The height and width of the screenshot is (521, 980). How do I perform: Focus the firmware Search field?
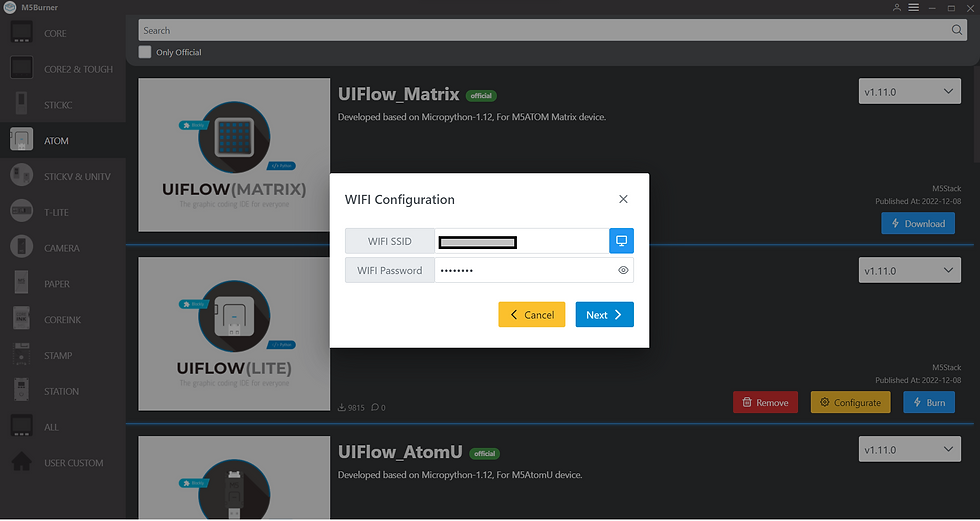click(553, 30)
